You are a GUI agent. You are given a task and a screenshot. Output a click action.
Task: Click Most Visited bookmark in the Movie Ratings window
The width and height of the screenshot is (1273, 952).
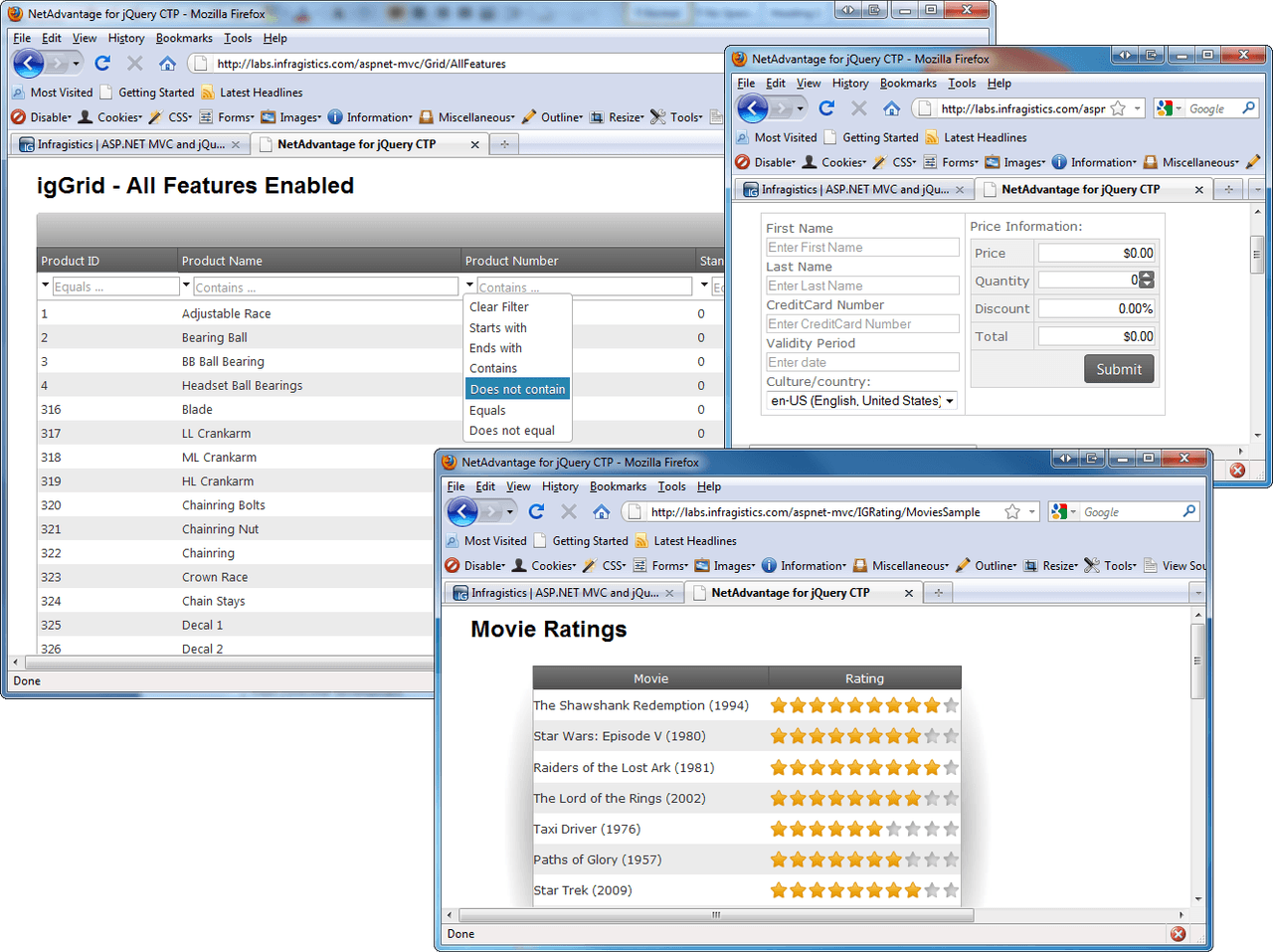coord(485,541)
